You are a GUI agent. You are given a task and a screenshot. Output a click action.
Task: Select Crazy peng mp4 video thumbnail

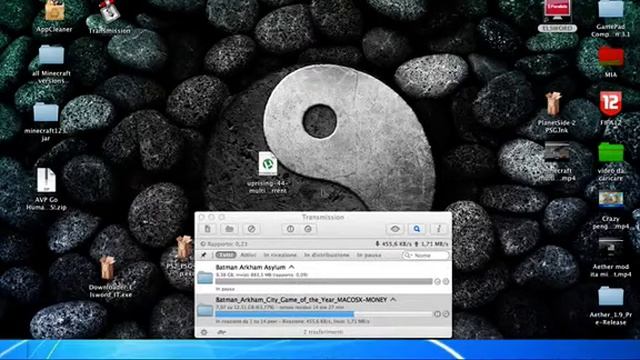(x=611, y=210)
